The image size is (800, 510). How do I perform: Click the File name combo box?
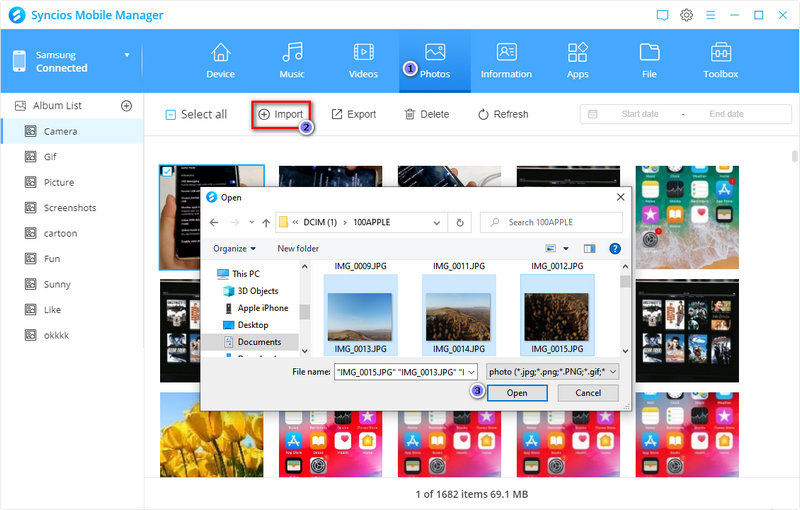[406, 372]
